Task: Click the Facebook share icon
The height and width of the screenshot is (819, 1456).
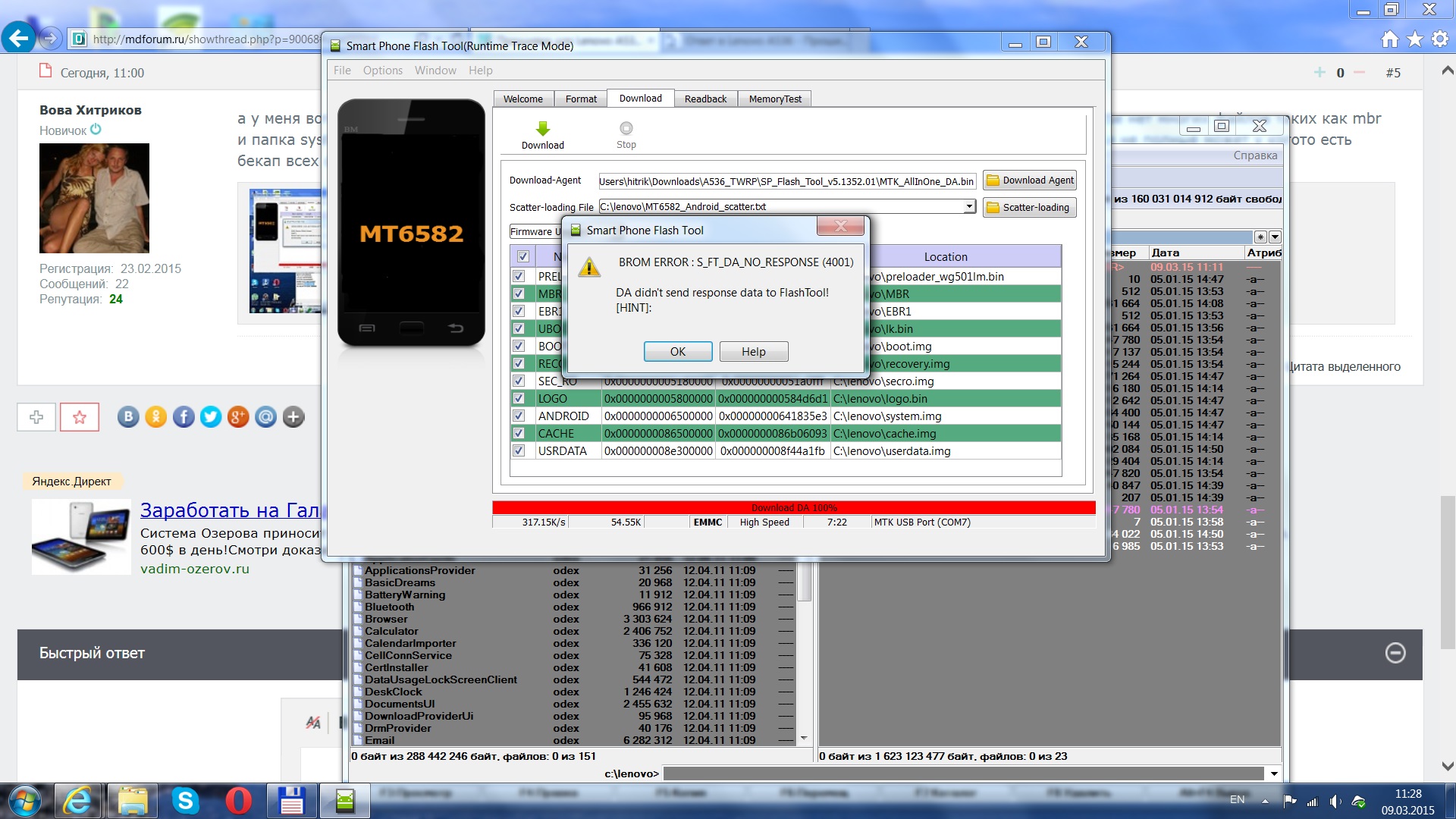Action: tap(183, 416)
